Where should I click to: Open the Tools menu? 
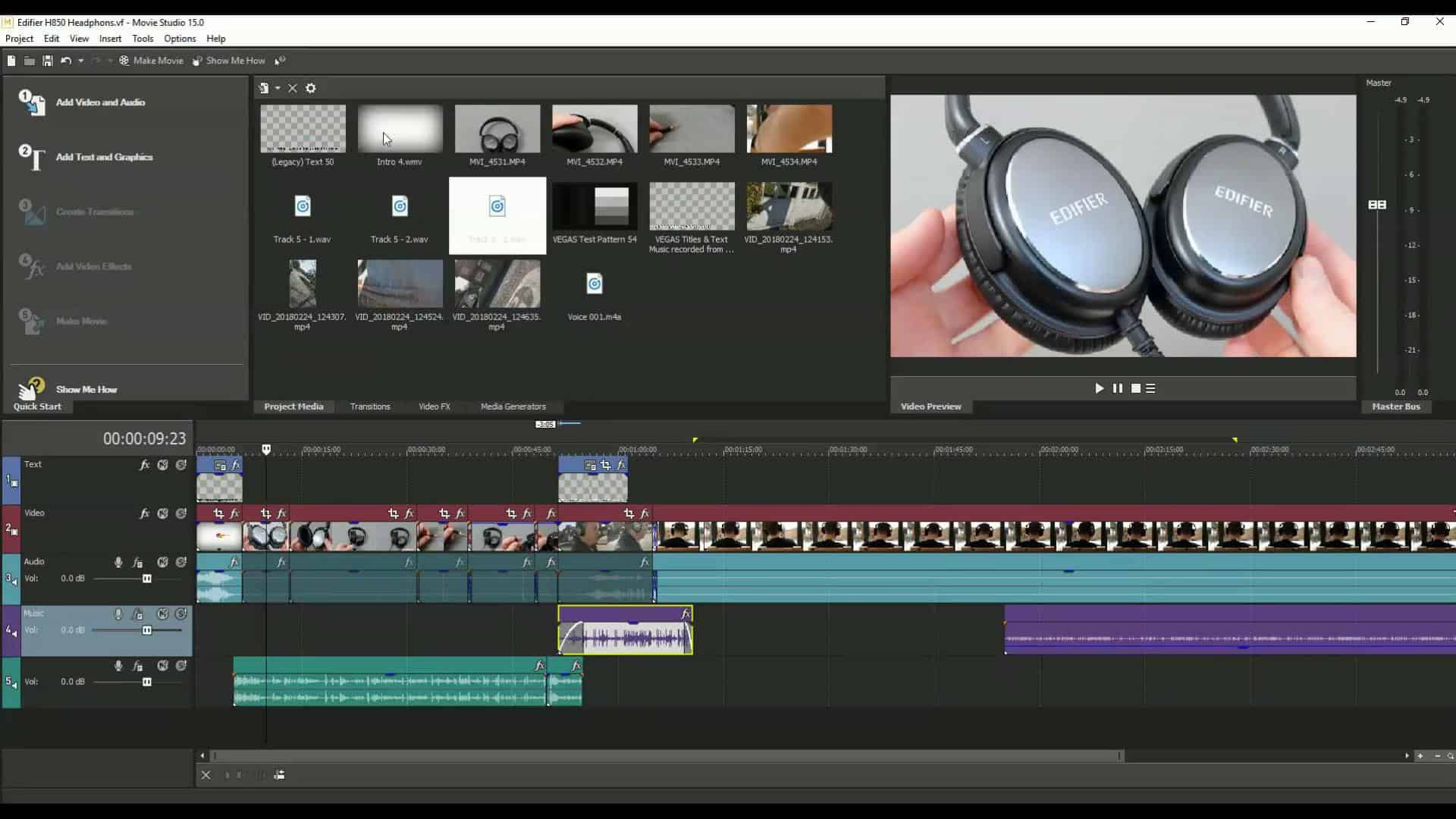[x=143, y=39]
